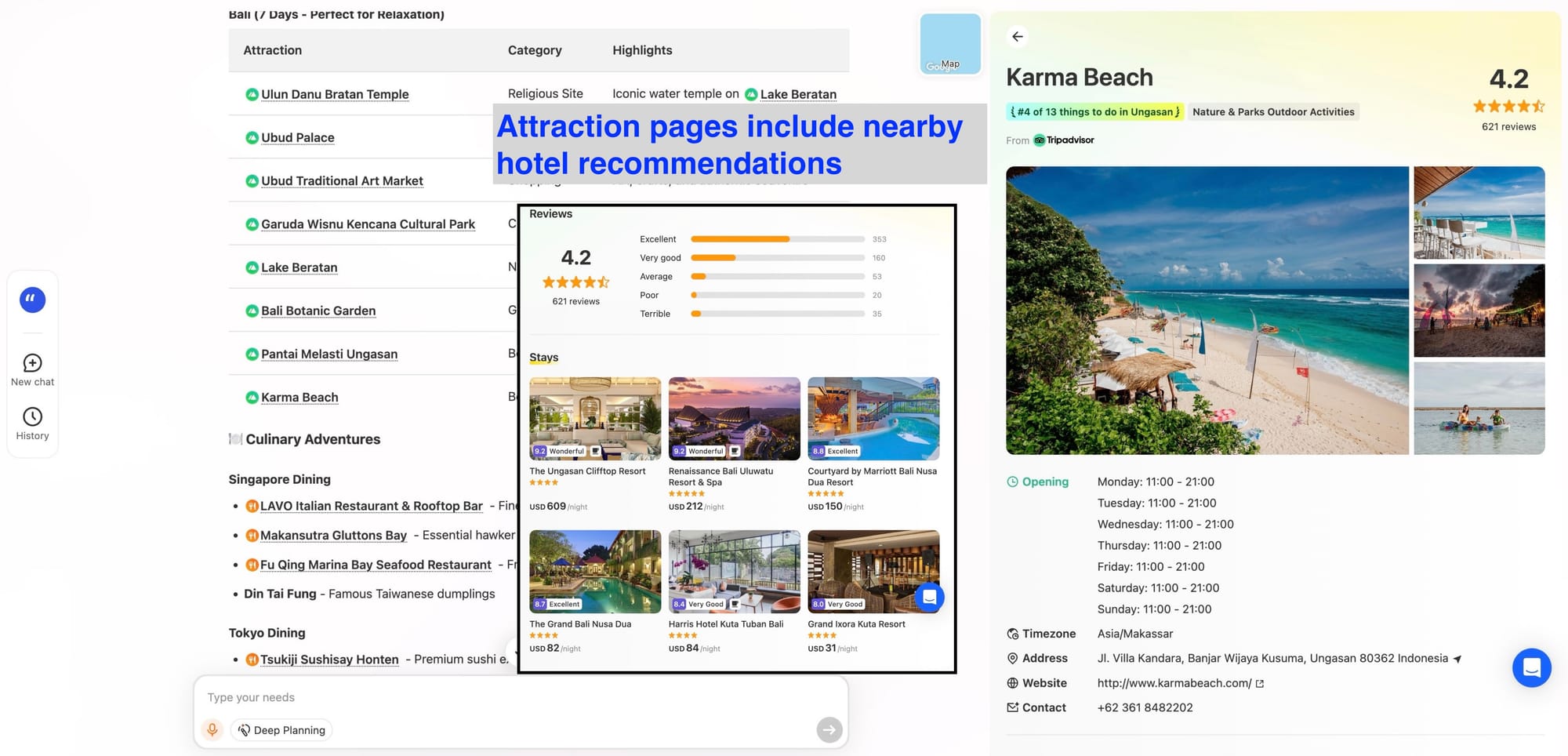Image resolution: width=1568 pixels, height=756 pixels.
Task: Click the external link icon beside website
Action: tap(1260, 684)
